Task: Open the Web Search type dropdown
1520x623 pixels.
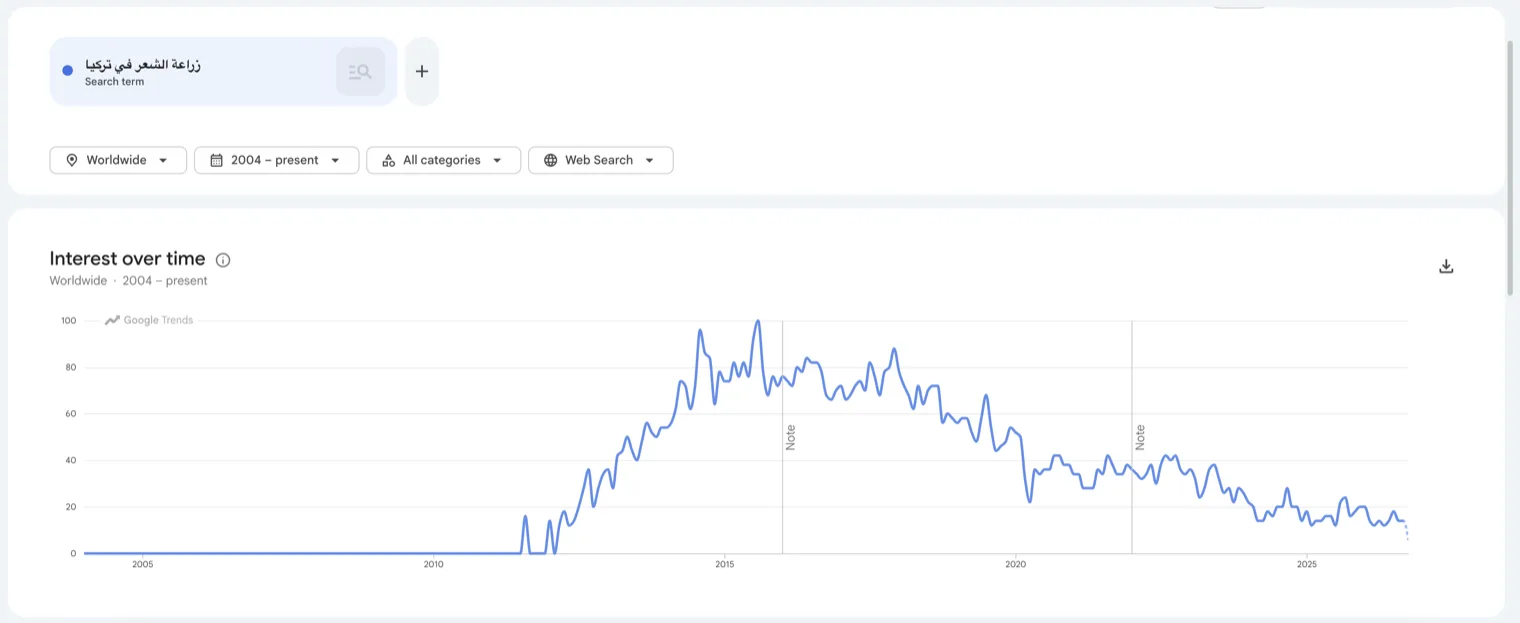Action: click(x=600, y=160)
